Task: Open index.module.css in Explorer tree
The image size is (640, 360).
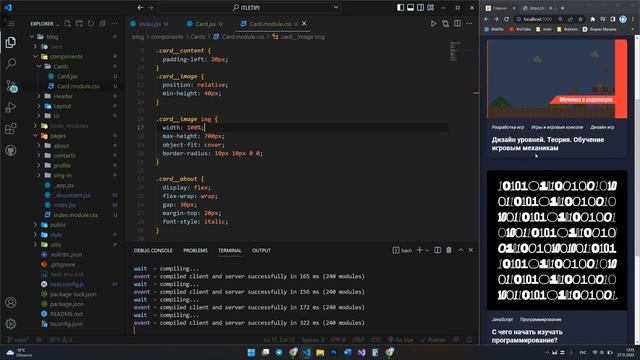Action: tap(76, 215)
